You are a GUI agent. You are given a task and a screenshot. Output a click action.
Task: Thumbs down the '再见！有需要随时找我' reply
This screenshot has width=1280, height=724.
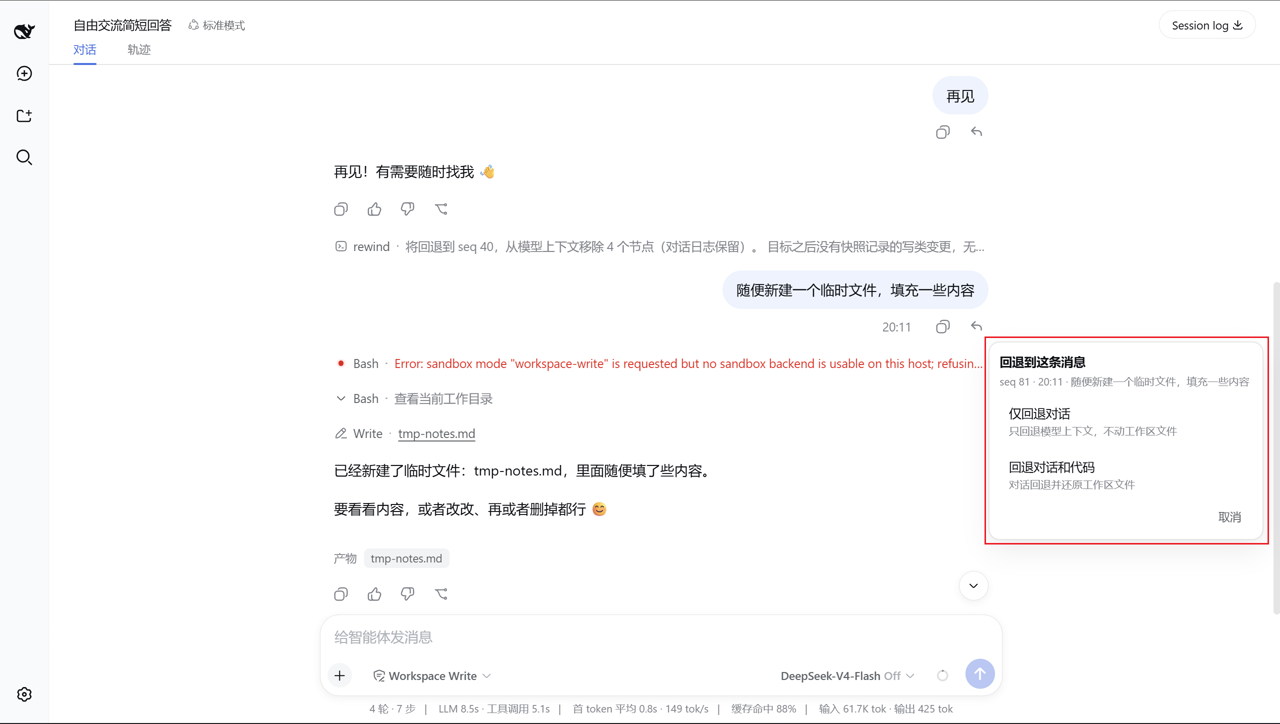[408, 209]
